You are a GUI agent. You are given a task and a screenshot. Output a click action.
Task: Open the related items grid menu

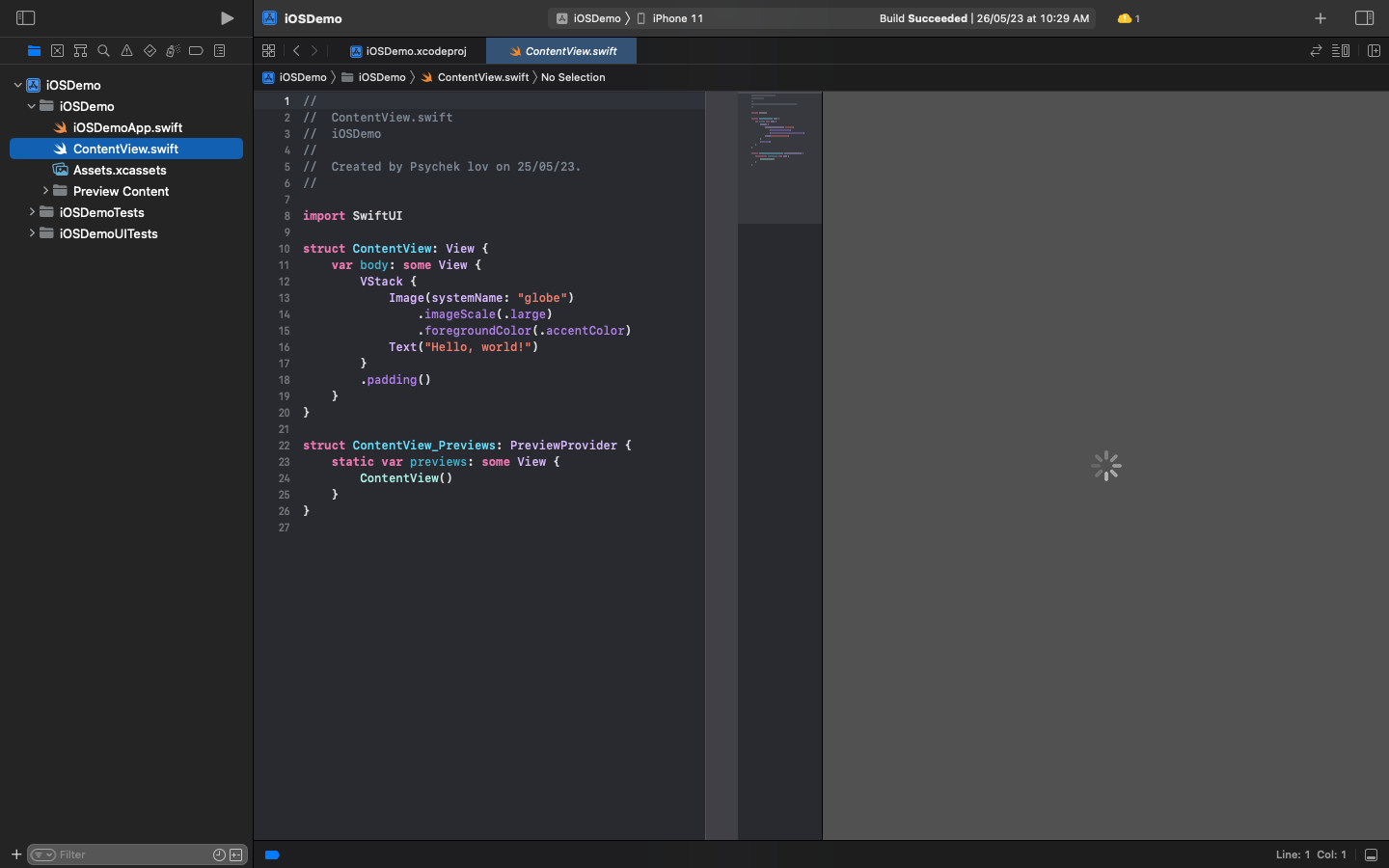(x=268, y=51)
